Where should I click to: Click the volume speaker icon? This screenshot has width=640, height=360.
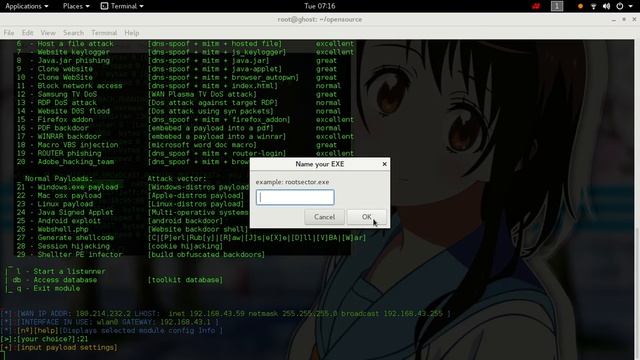[x=607, y=6]
